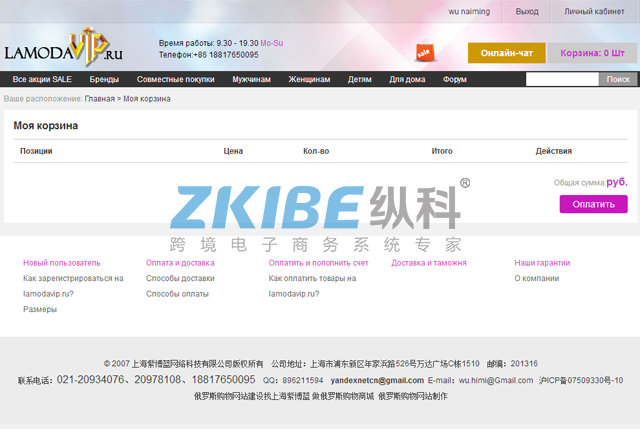Viewport: 640px width, 429px height.
Task: Open Личный кабинет link
Action: pos(594,11)
